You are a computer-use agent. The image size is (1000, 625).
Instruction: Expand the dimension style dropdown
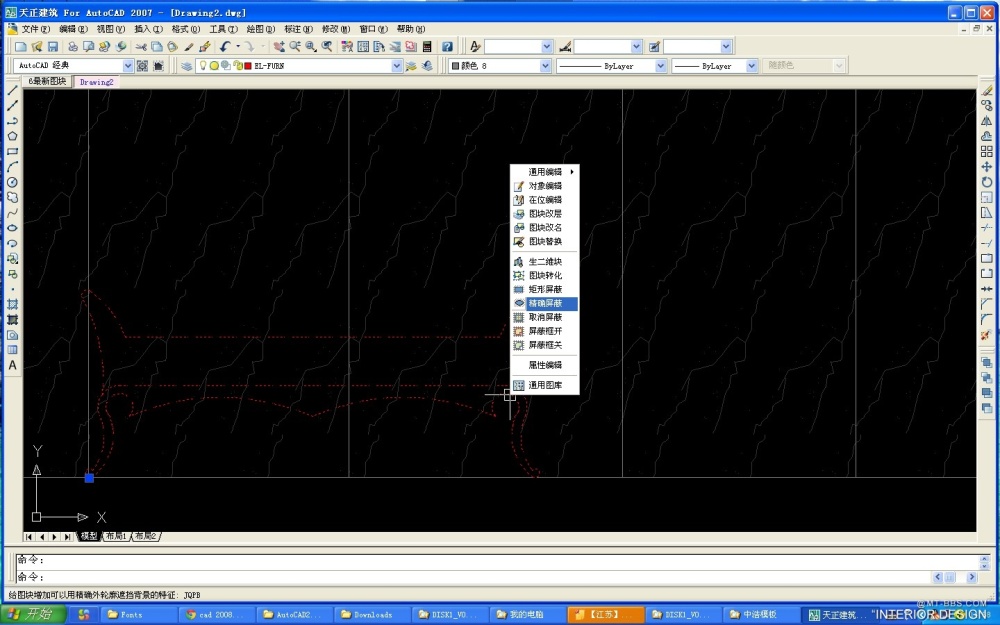tap(636, 47)
